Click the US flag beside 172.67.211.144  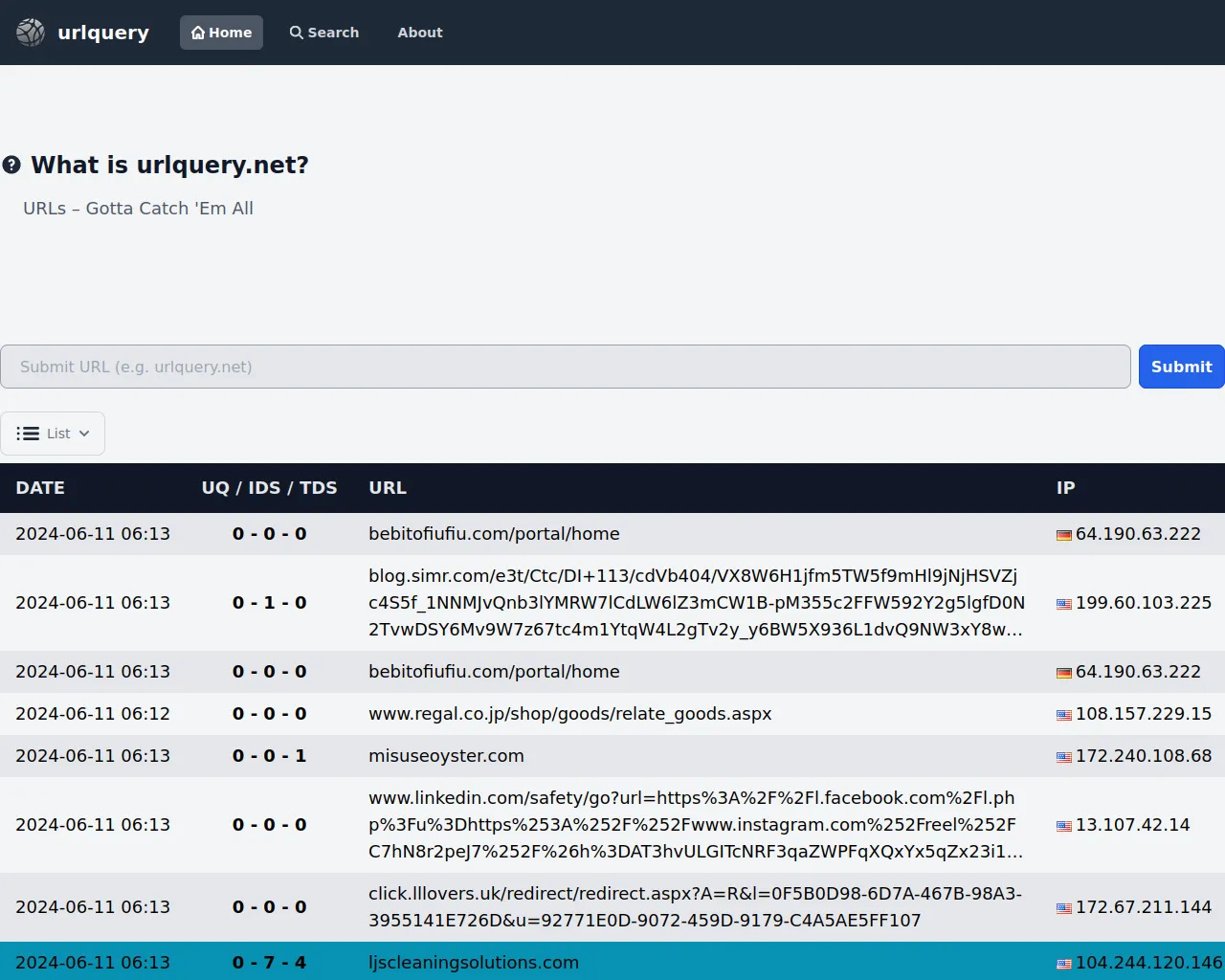point(1063,908)
